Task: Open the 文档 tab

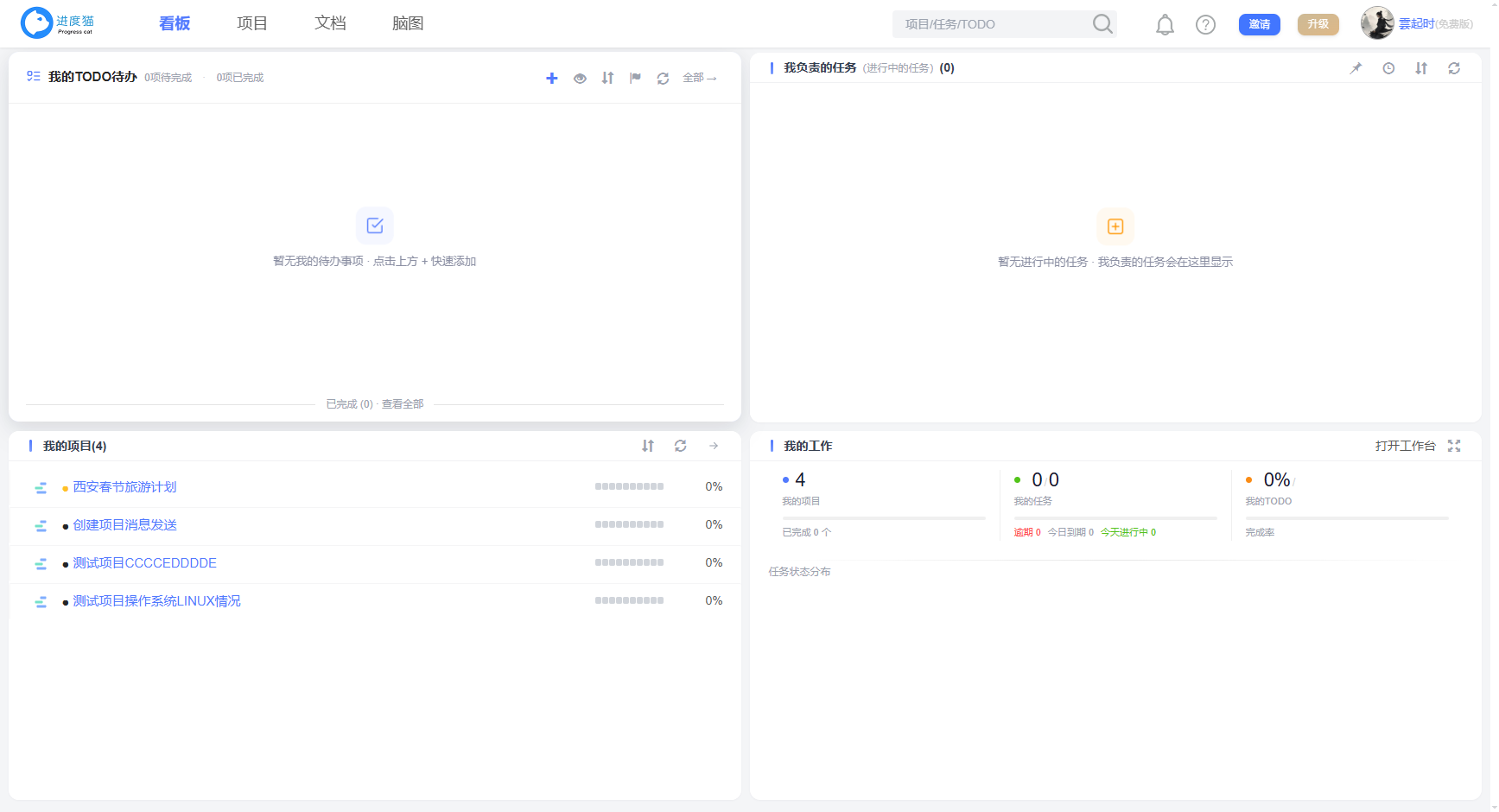Action: [x=330, y=23]
